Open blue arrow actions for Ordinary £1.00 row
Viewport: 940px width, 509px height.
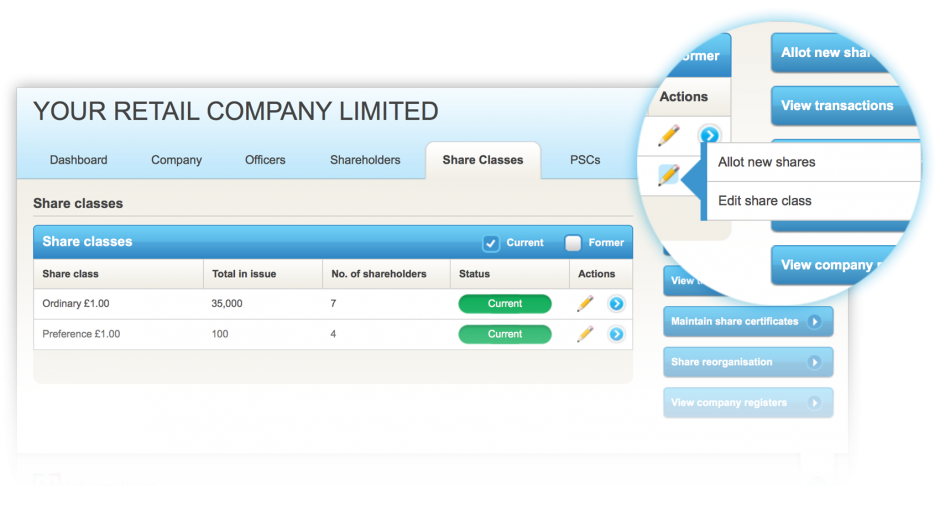[616, 304]
